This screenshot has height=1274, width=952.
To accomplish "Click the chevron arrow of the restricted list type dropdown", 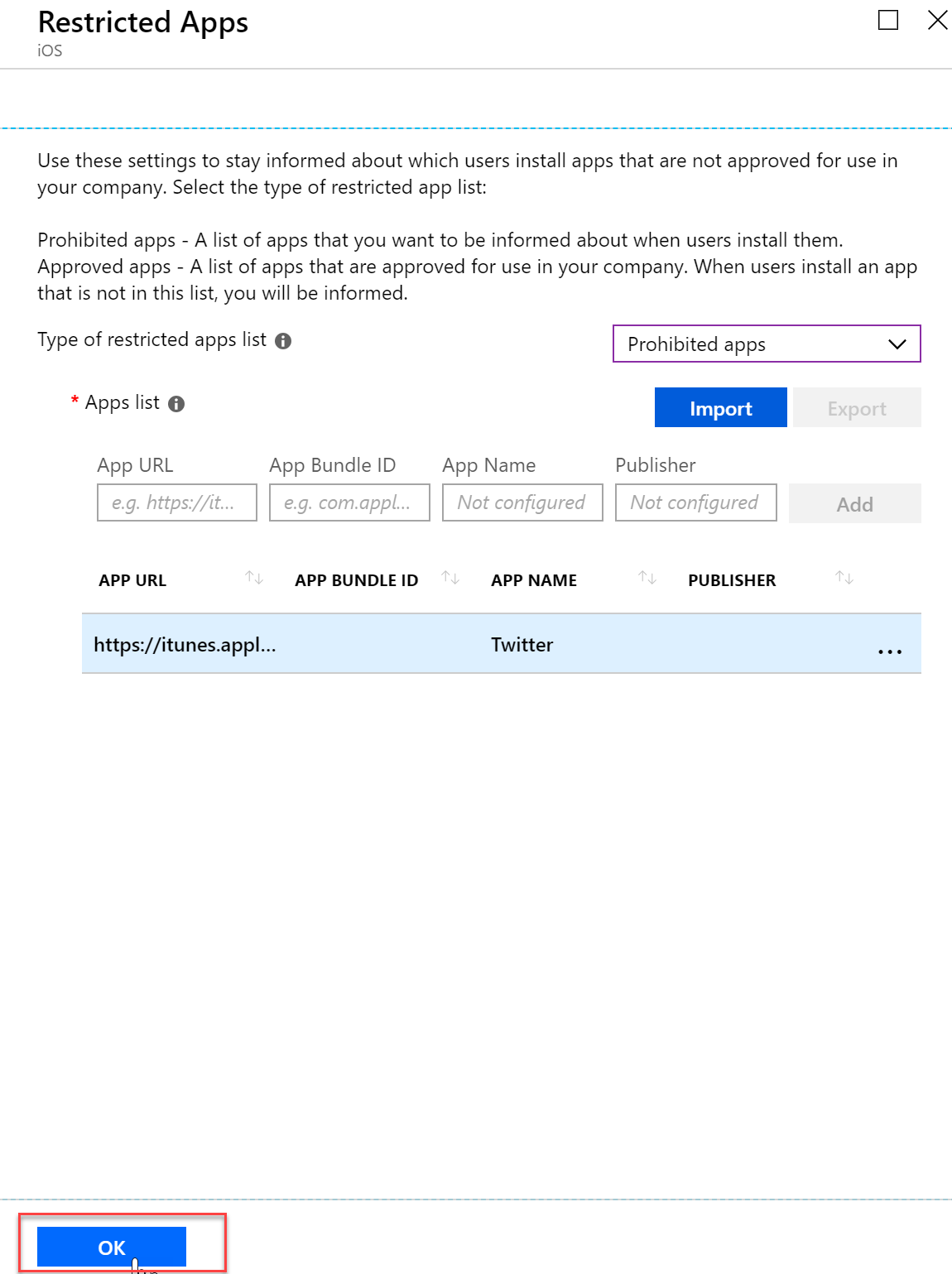I will point(897,344).
